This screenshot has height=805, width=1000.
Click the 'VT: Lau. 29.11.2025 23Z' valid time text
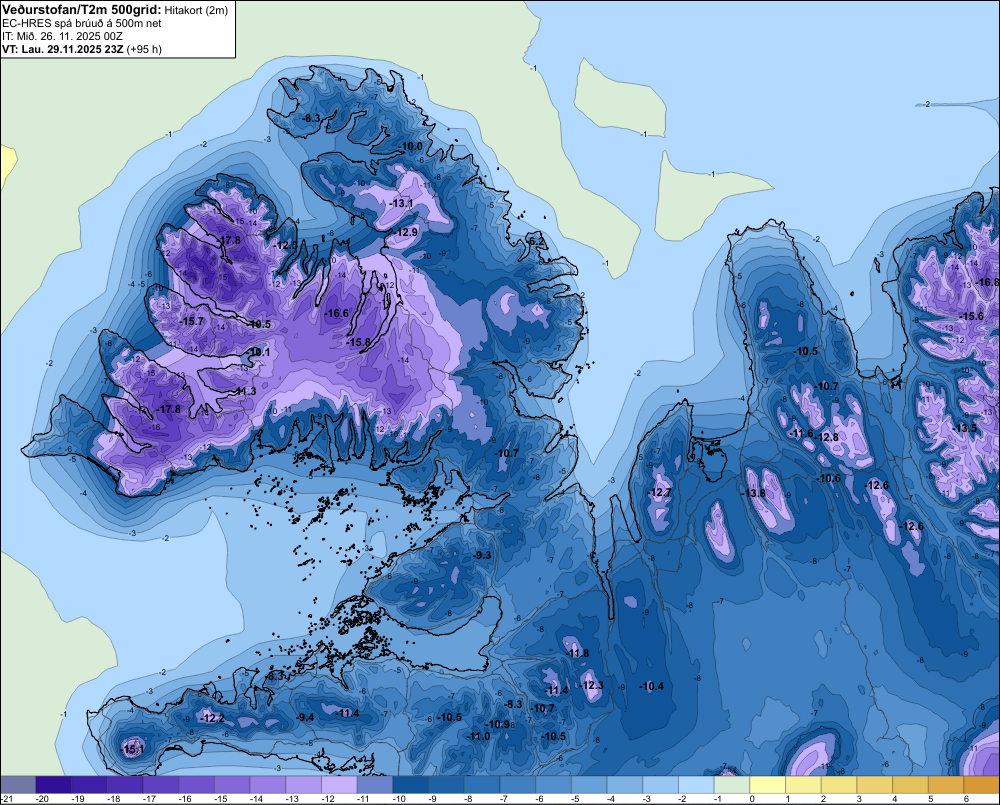point(63,49)
